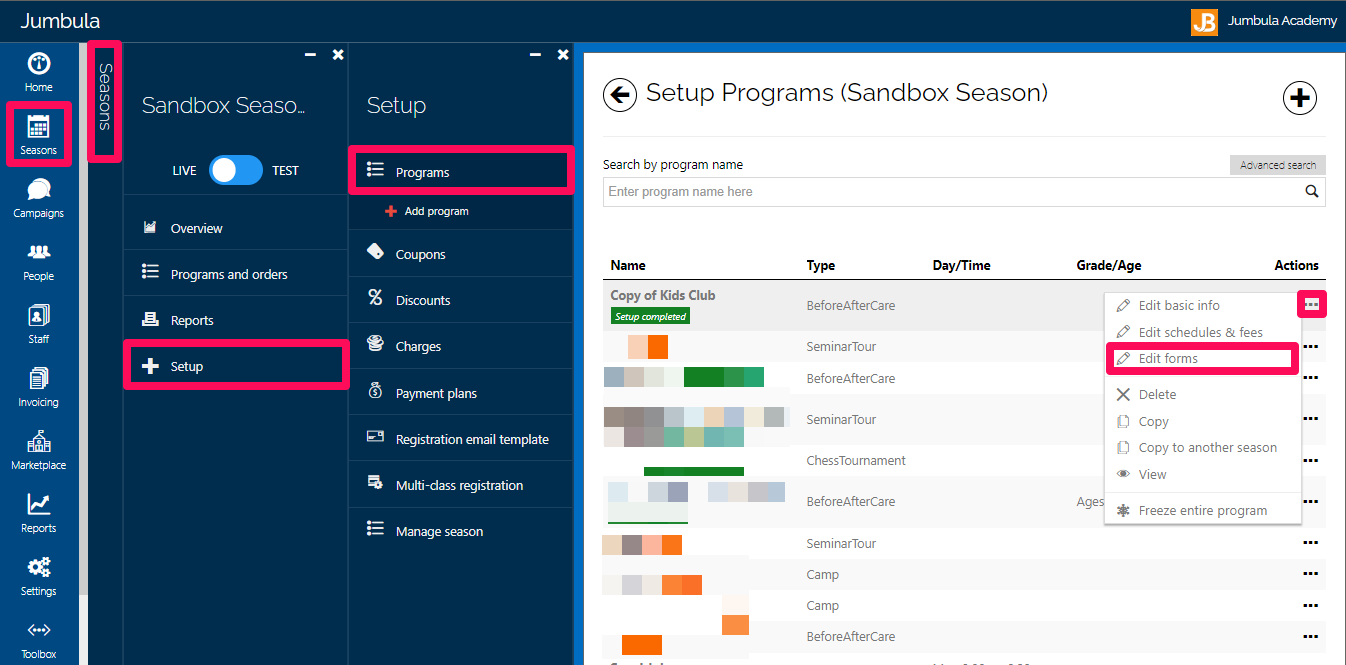Open Programs and orders
Viewport: 1346px width, 665px height.
[236, 274]
